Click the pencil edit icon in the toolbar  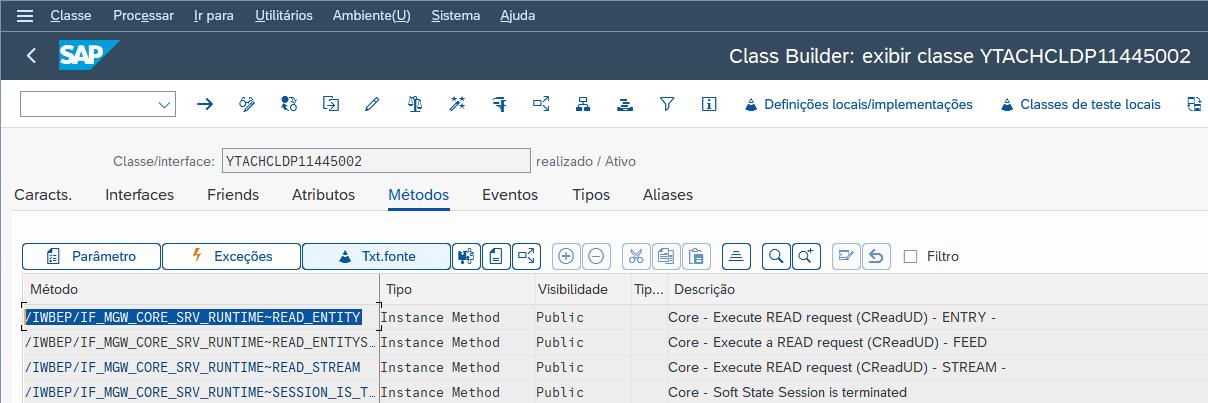(x=373, y=104)
